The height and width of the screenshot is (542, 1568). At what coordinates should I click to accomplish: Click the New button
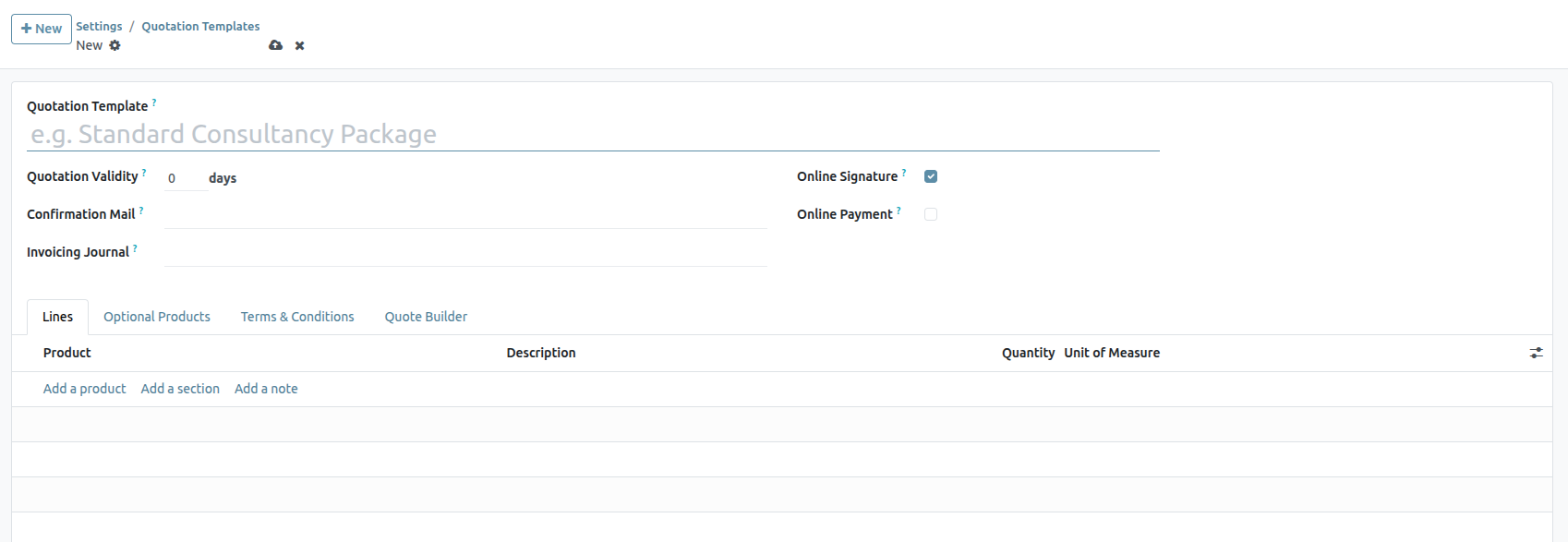(x=42, y=29)
